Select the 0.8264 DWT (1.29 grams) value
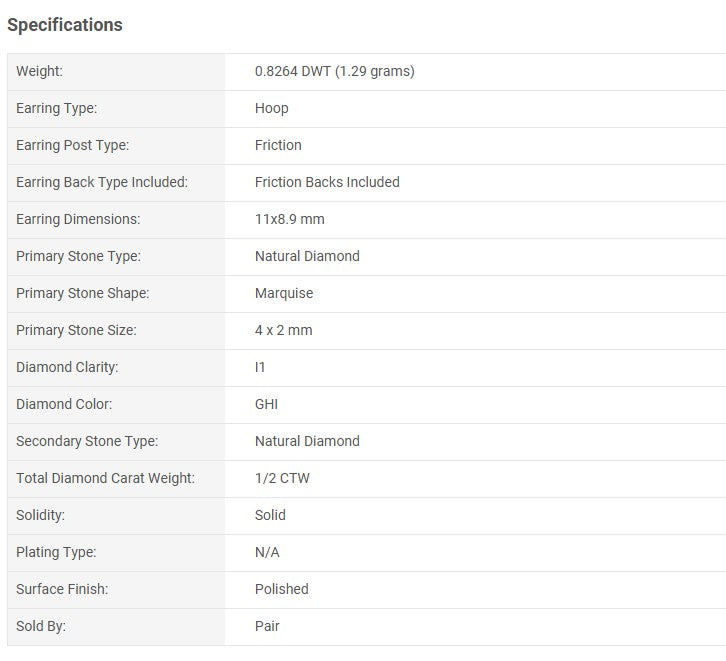The image size is (726, 661). pos(334,71)
